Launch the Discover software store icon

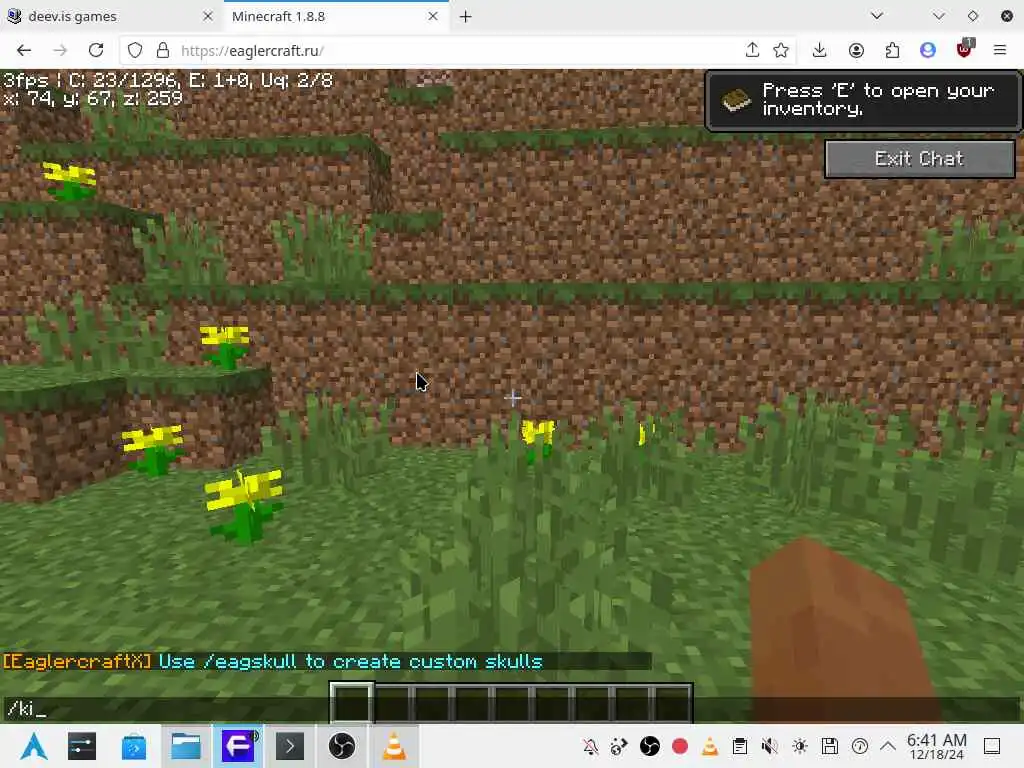click(x=134, y=746)
